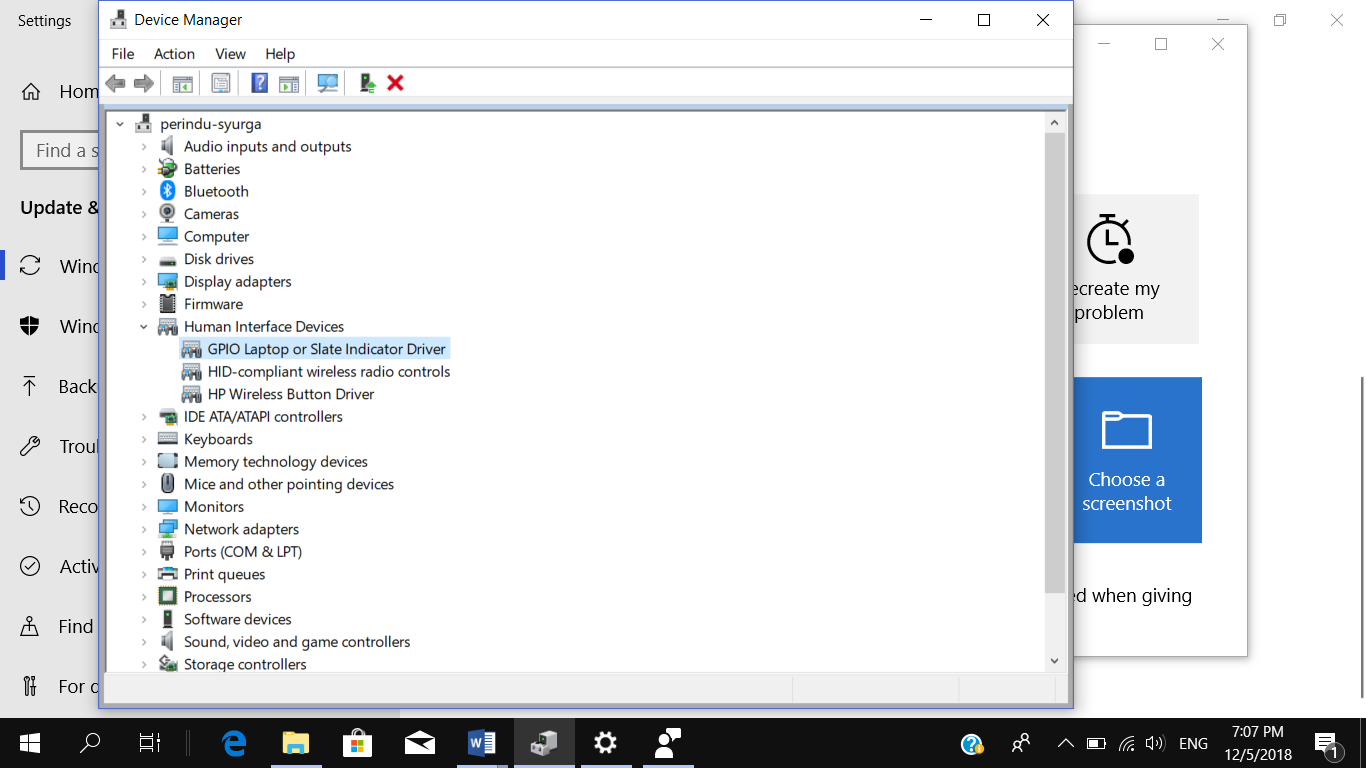Select the Processors tree item
The height and width of the screenshot is (768, 1366).
pyautogui.click(x=218, y=597)
